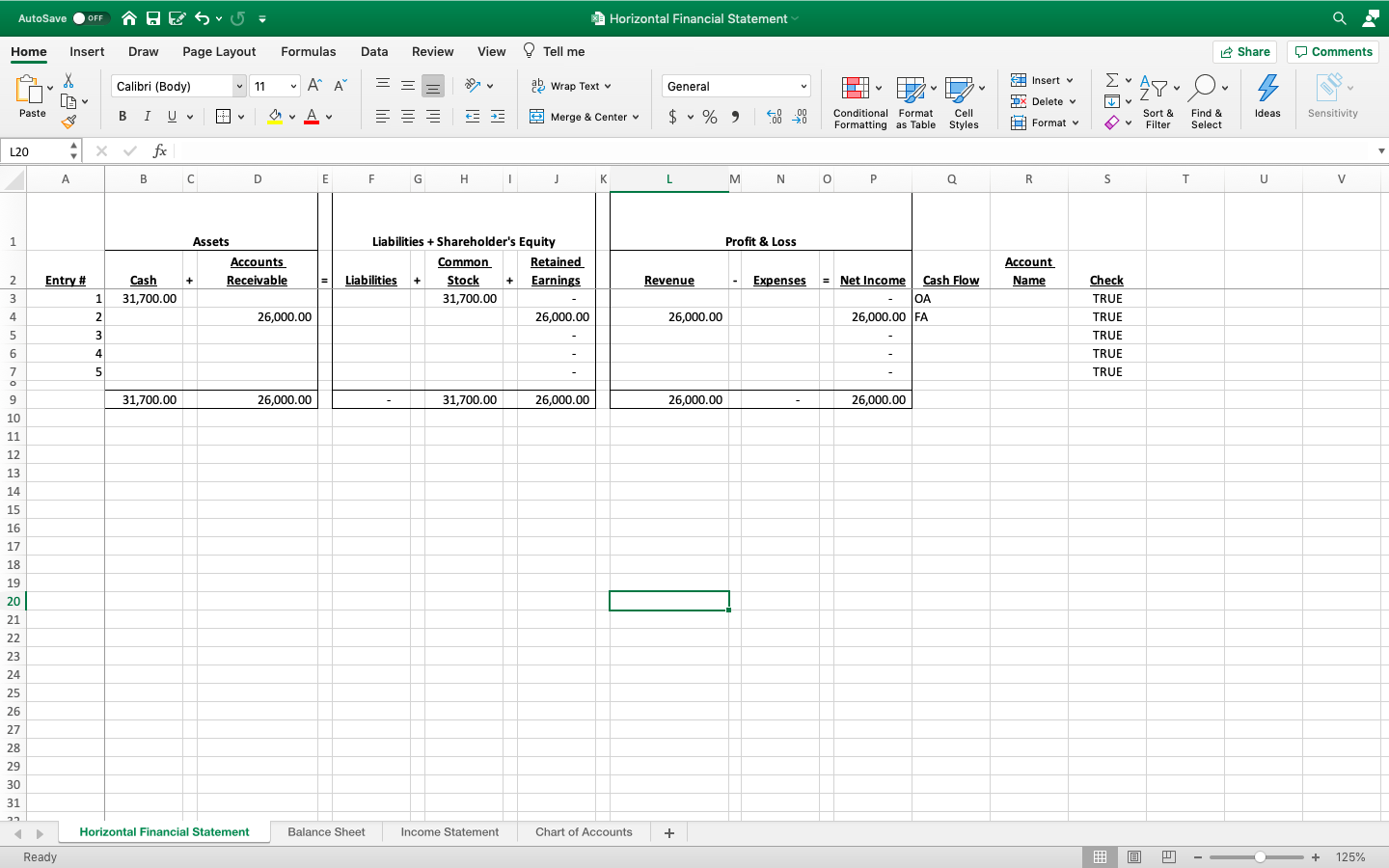
Task: Align text to the right
Action: 433,117
